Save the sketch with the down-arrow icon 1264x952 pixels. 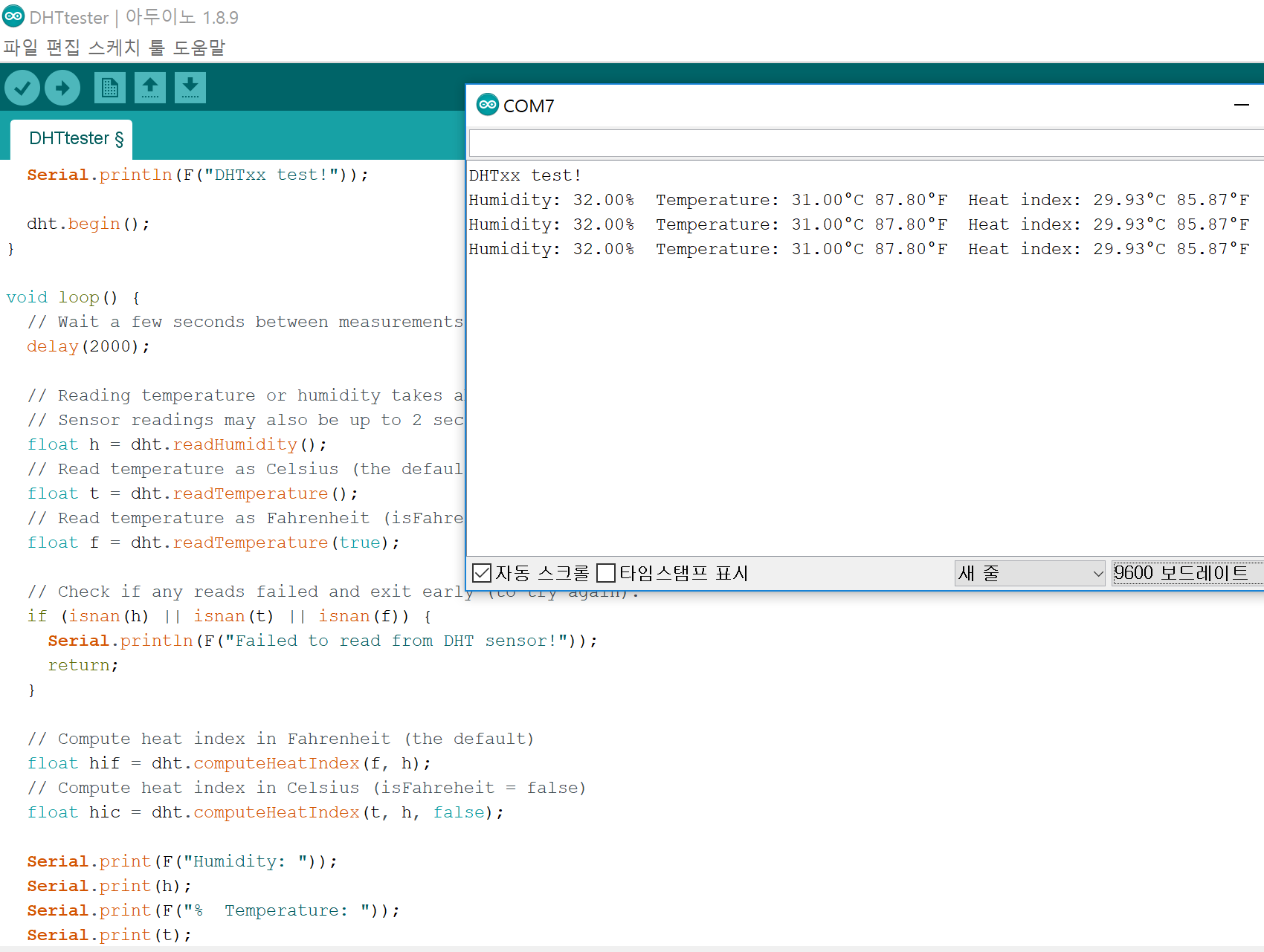tap(190, 88)
